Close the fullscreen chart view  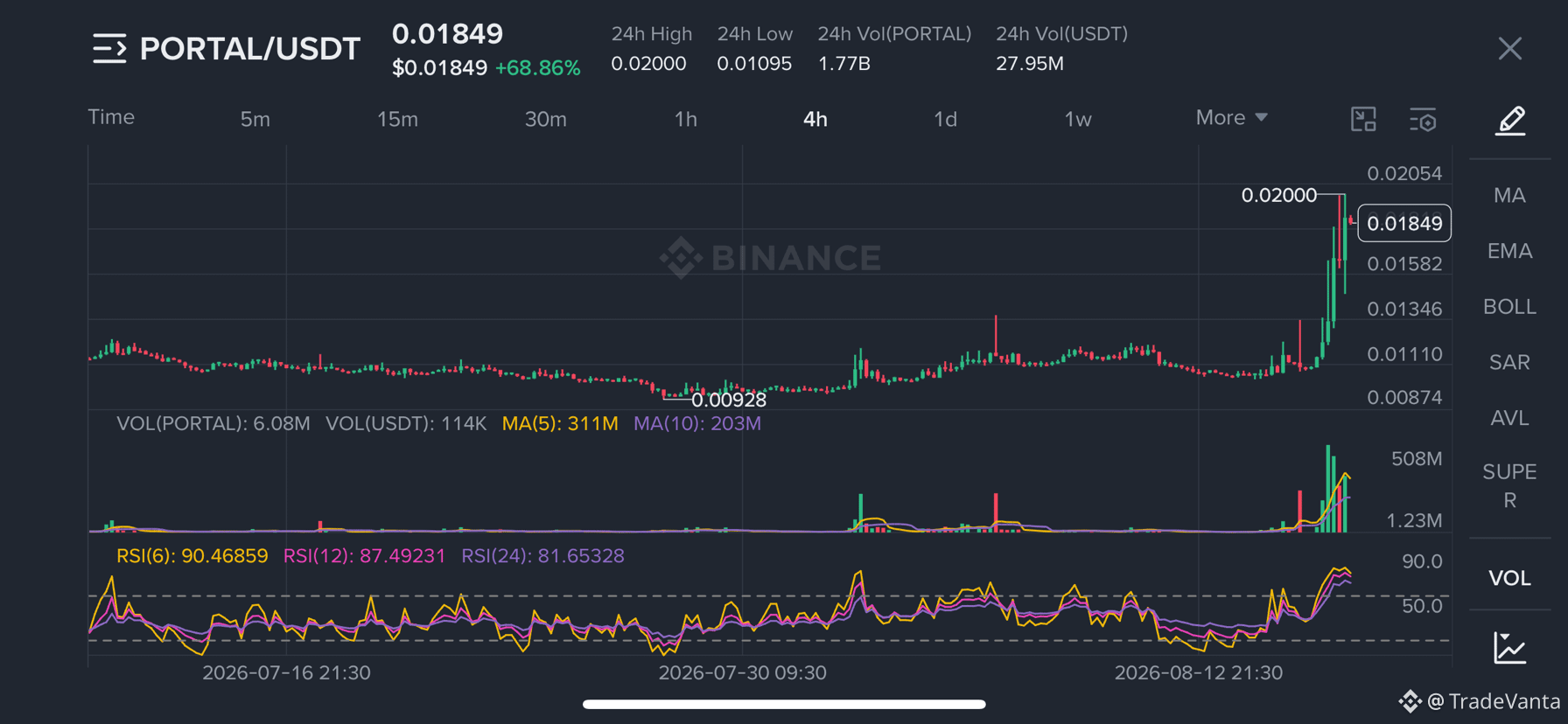click(1509, 49)
